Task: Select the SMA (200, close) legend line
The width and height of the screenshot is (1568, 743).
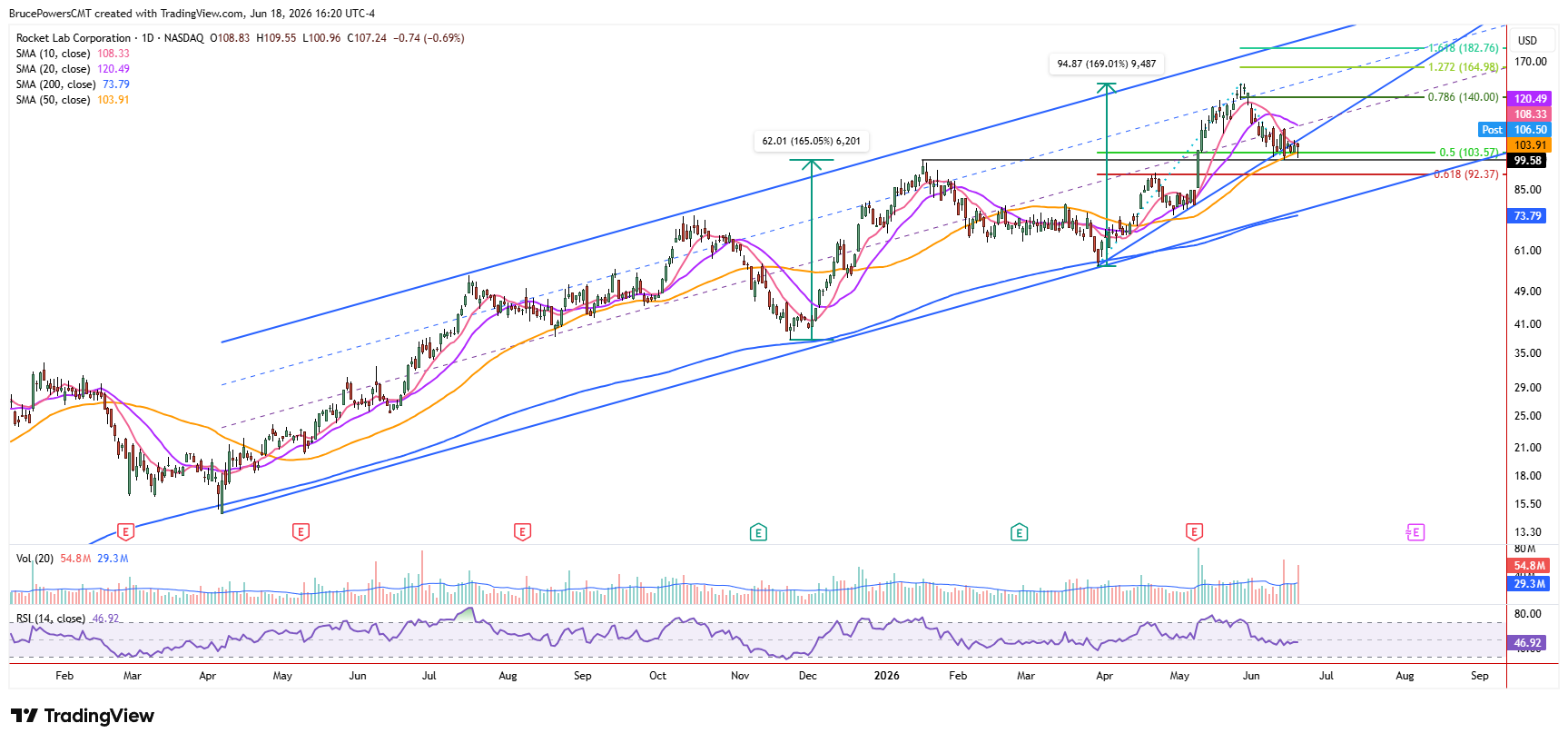Action: coord(73,84)
